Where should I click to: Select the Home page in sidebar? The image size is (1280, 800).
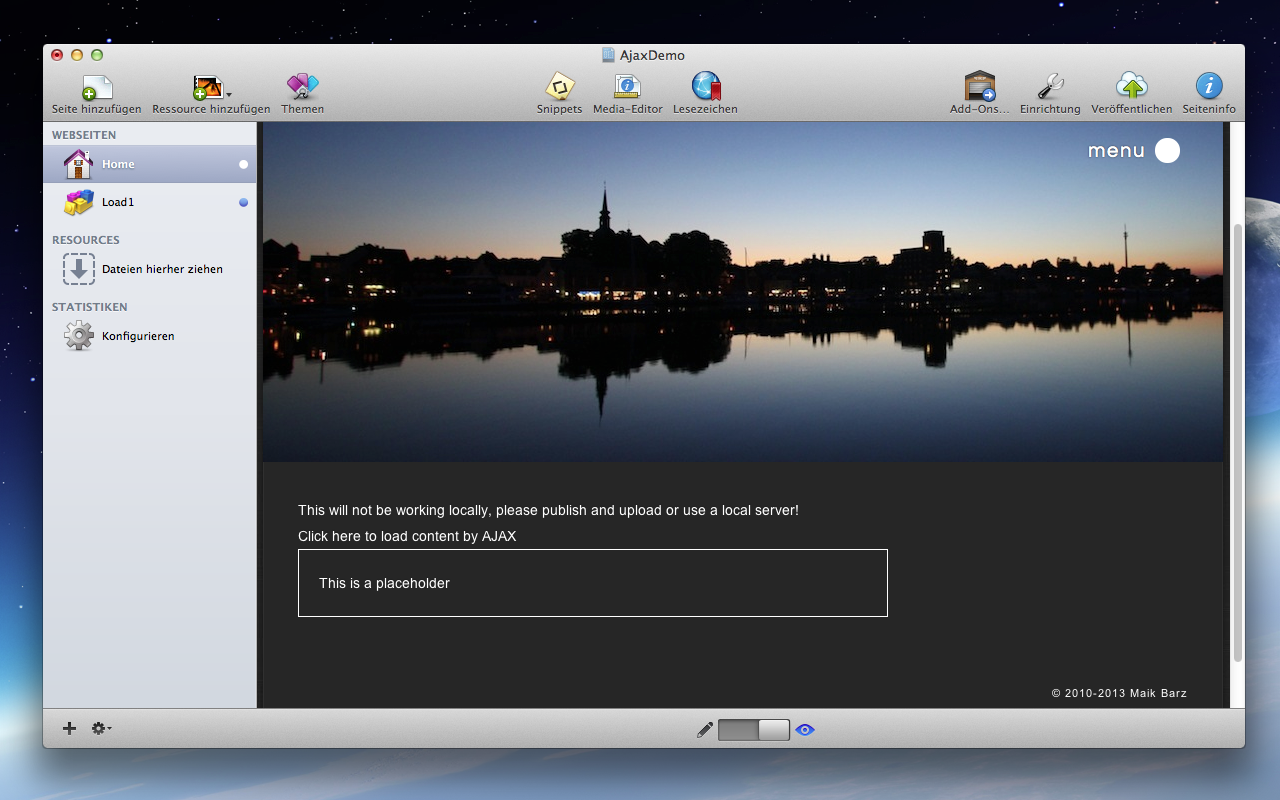tap(150, 164)
